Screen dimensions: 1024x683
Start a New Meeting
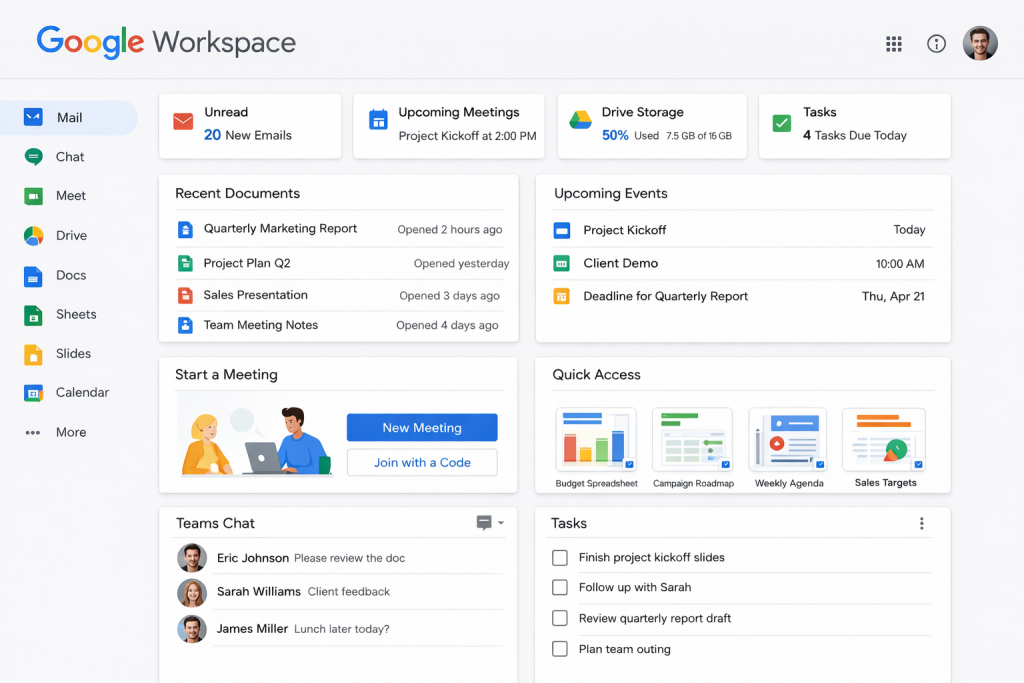(x=422, y=428)
